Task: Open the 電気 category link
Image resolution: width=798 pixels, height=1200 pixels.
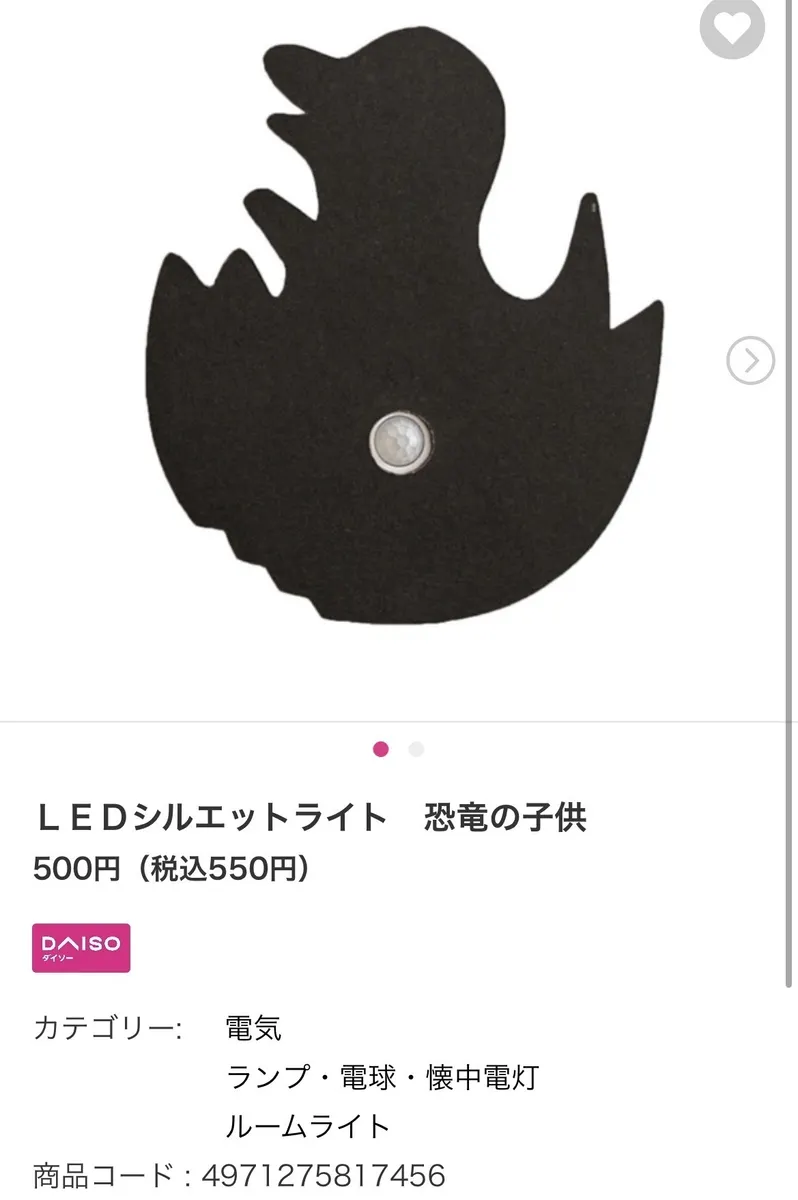Action: pyautogui.click(x=254, y=1027)
